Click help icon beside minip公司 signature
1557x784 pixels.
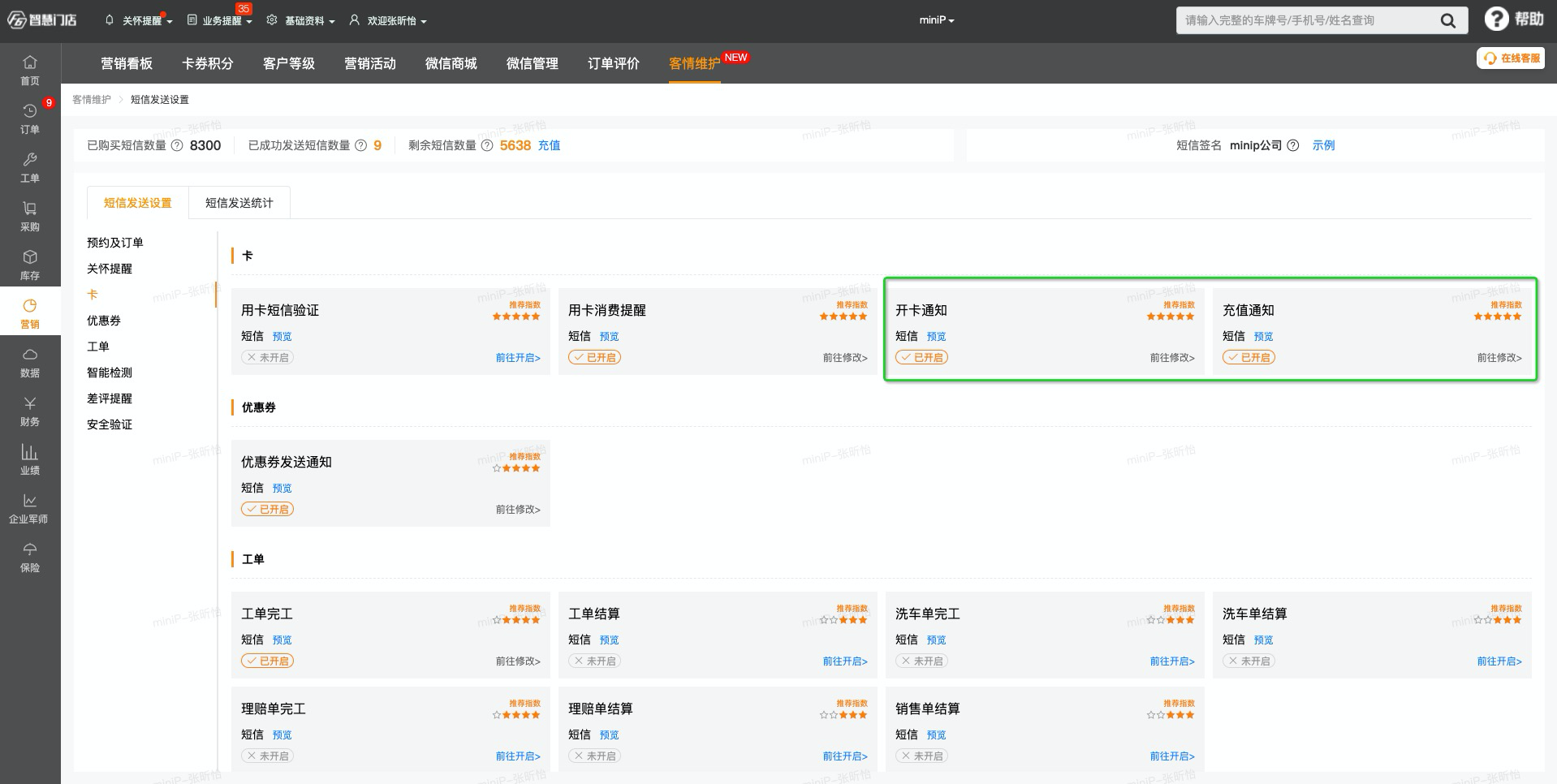pos(1293,145)
